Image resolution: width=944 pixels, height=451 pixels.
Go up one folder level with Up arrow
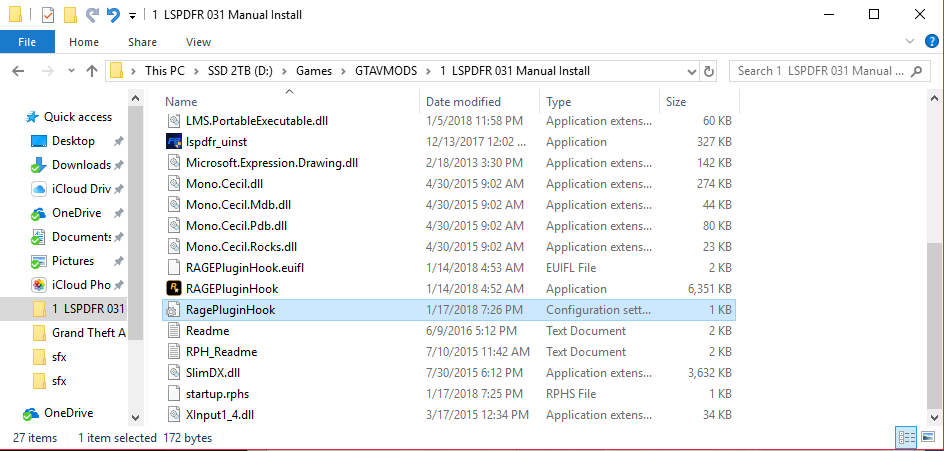[92, 71]
